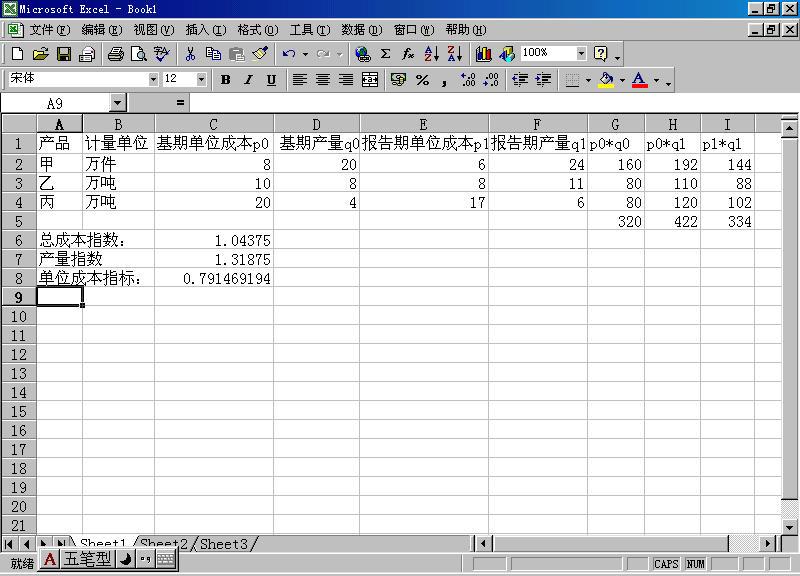Click the Save floppy disk icon
Viewport: 800px width, 576px height.
click(63, 53)
